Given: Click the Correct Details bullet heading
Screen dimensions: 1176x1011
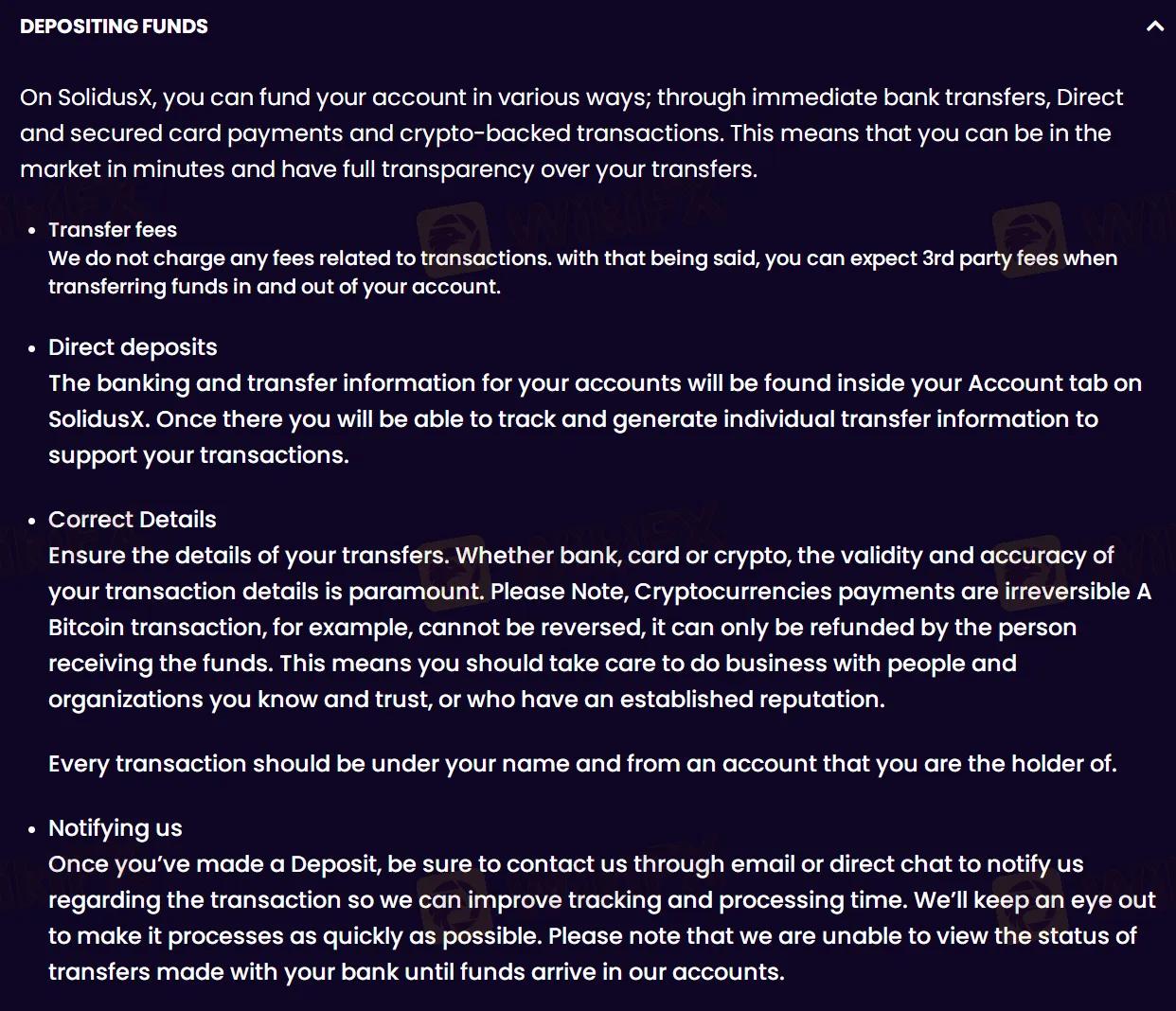Looking at the screenshot, I should coord(133,520).
